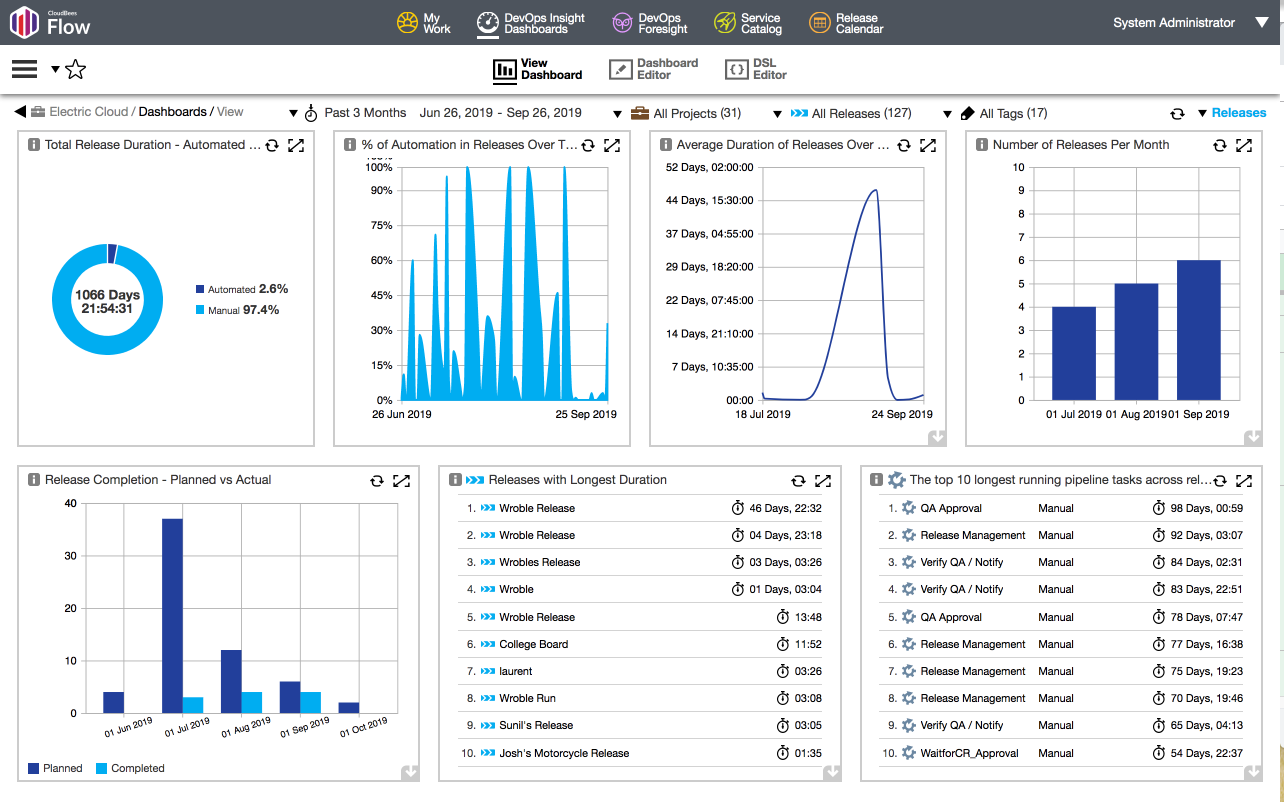Refresh the Number of Releases Per Month widget

point(1219,145)
